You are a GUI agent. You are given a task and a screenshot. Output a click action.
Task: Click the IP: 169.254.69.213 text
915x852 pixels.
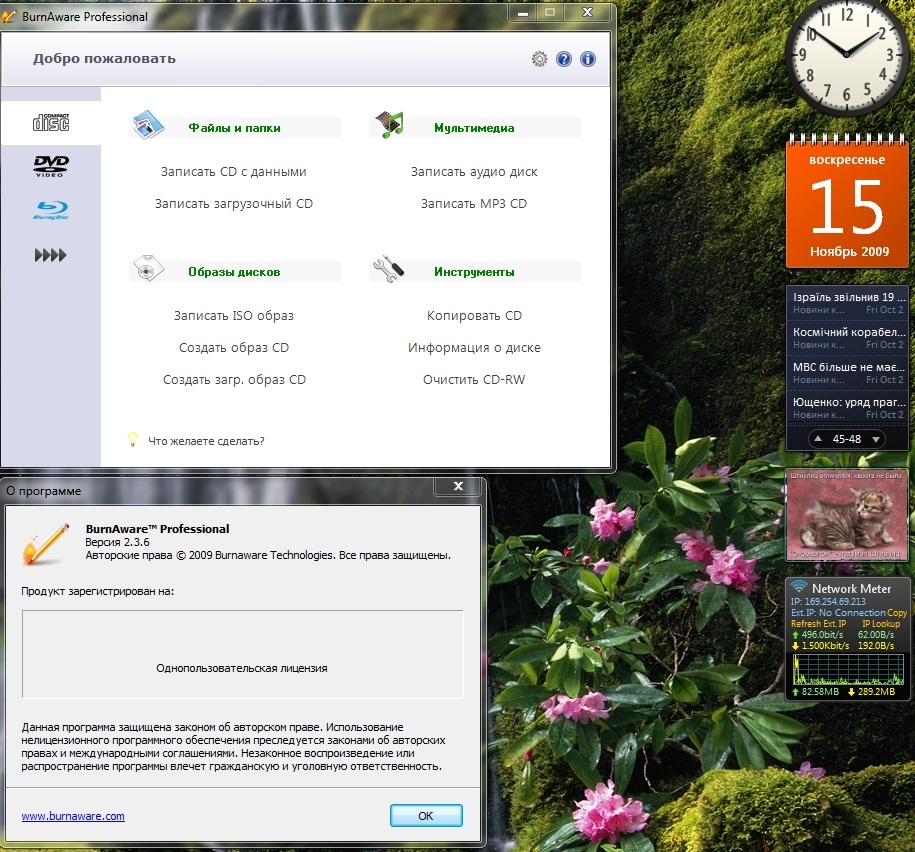828,602
